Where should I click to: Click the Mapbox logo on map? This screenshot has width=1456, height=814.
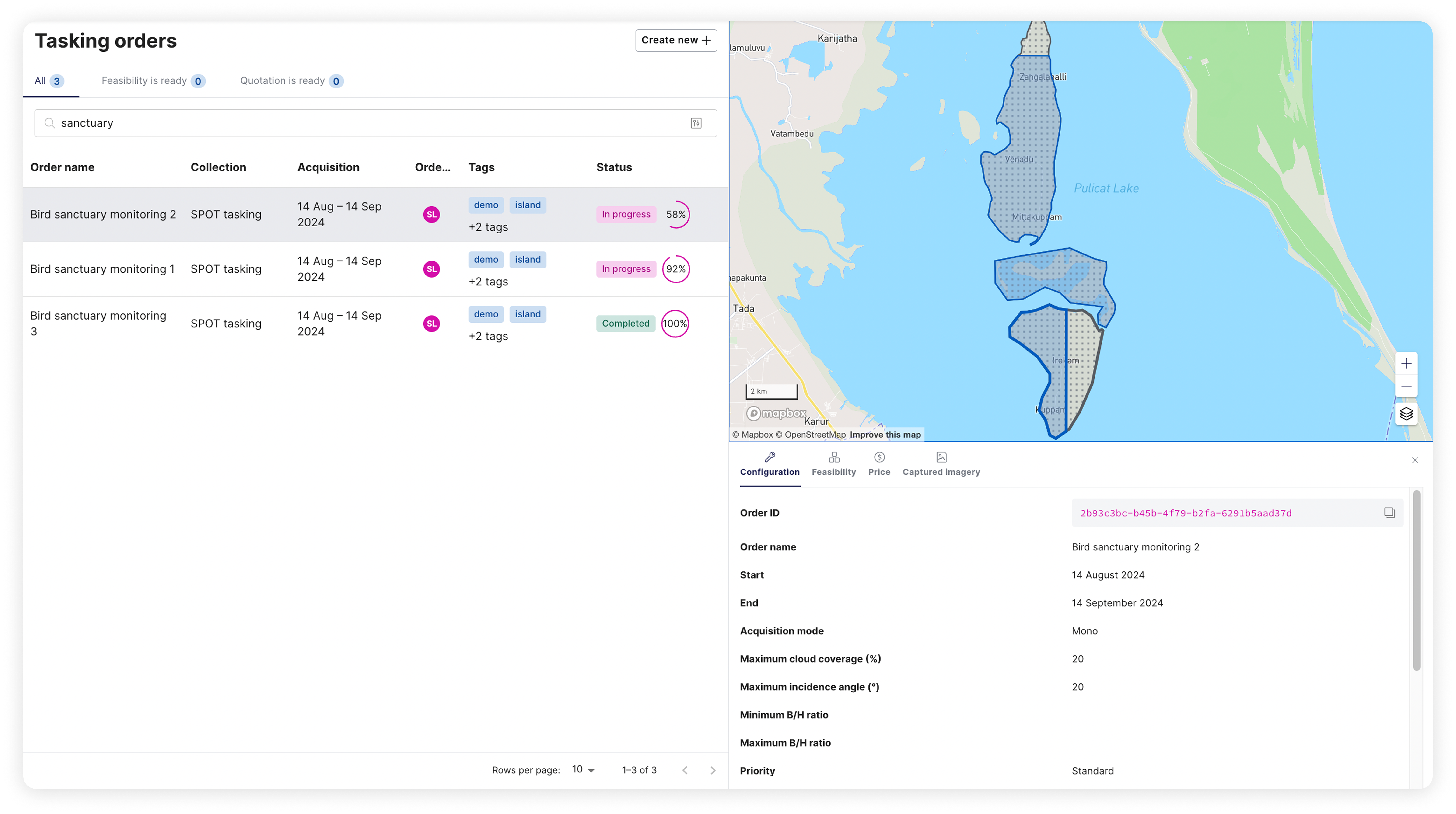[776, 414]
